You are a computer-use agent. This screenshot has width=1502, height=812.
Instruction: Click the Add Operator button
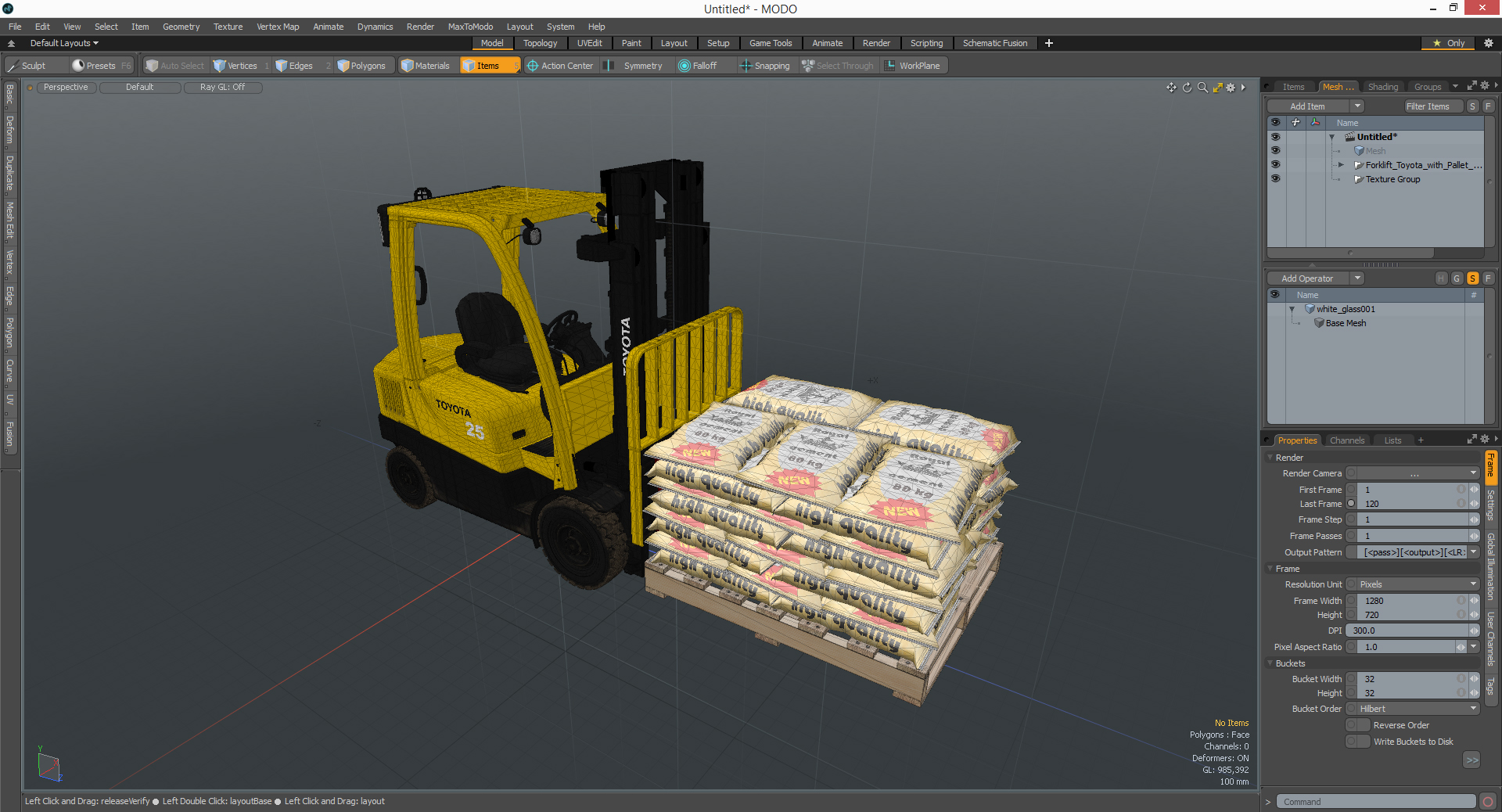point(1307,278)
